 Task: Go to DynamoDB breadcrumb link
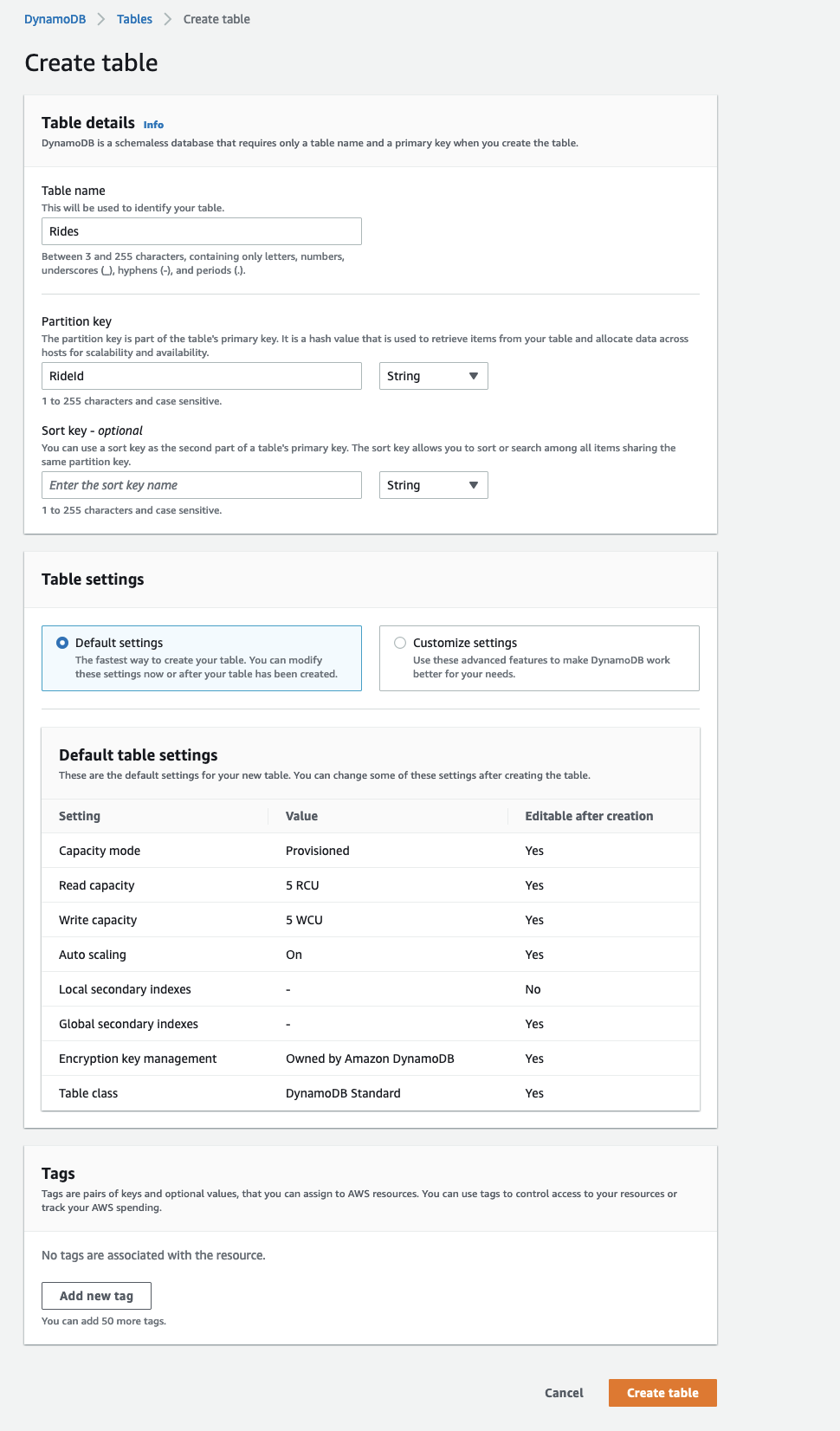[55, 19]
